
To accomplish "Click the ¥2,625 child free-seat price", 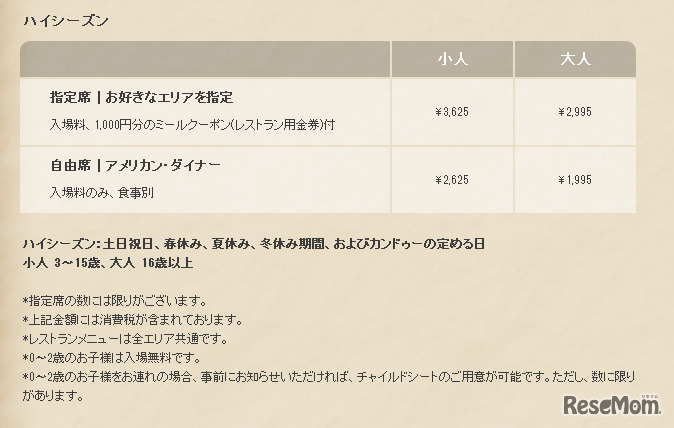I will [x=451, y=180].
